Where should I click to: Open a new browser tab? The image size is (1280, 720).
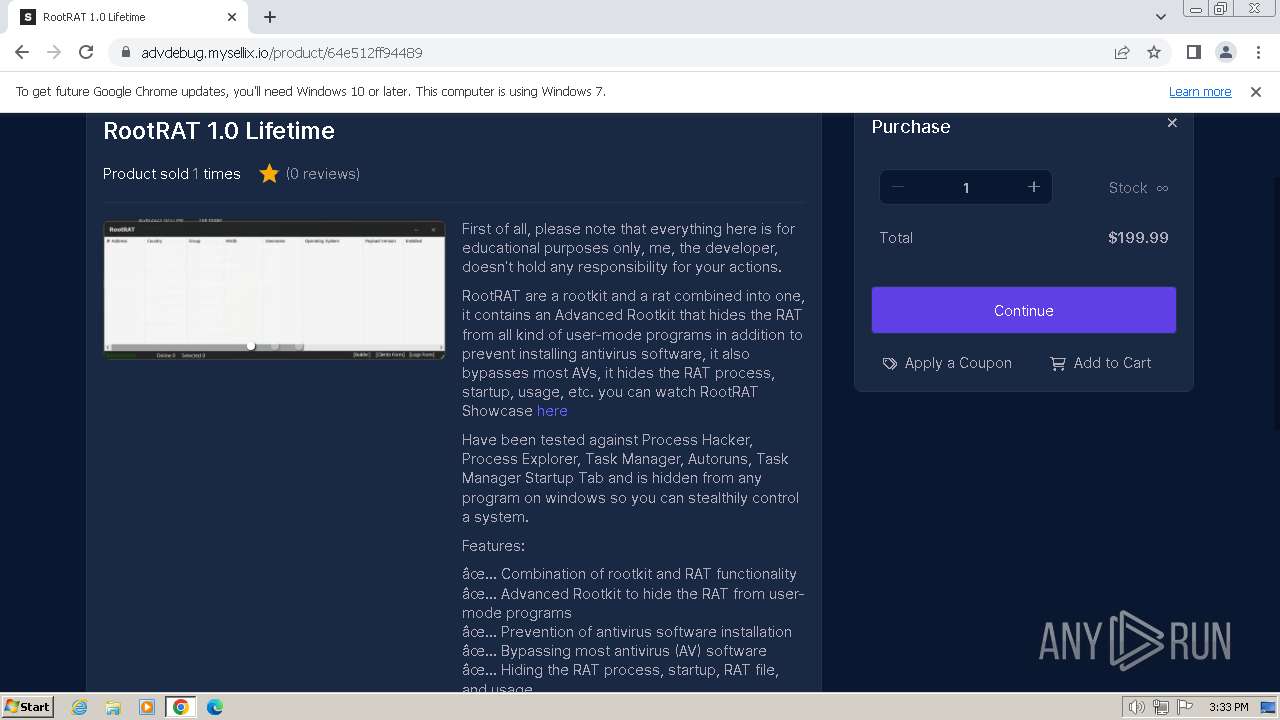click(270, 17)
